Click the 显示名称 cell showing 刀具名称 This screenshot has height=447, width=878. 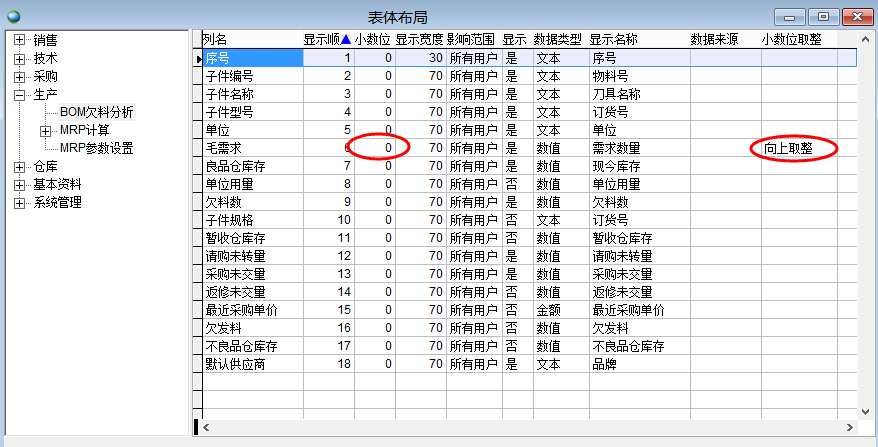(x=637, y=94)
